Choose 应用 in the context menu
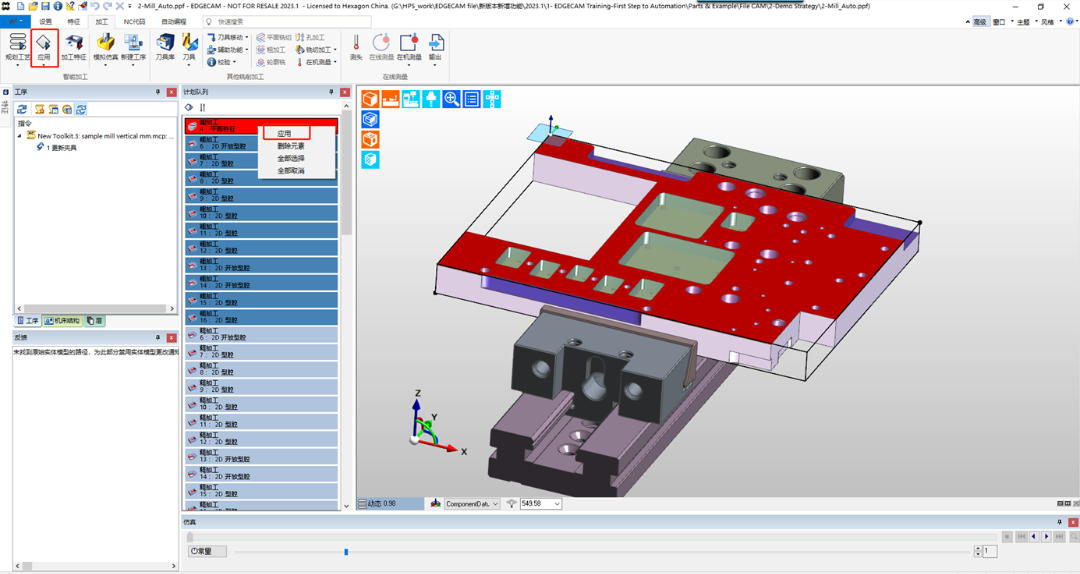 tap(284, 134)
